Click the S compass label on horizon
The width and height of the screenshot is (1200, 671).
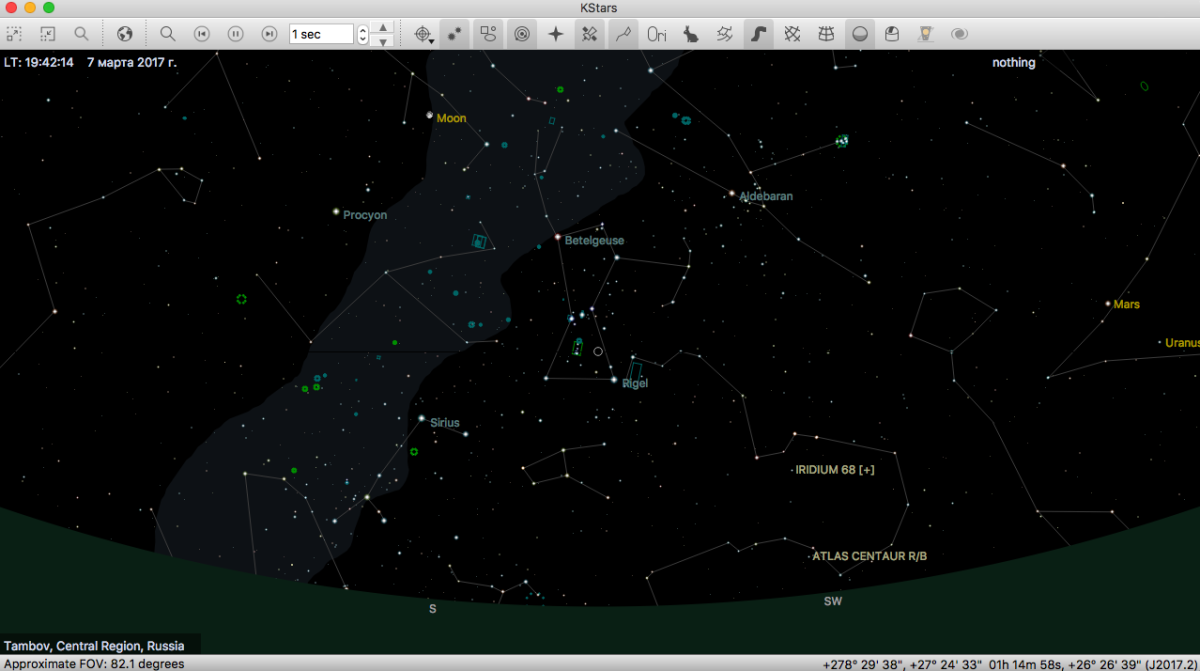tap(433, 608)
